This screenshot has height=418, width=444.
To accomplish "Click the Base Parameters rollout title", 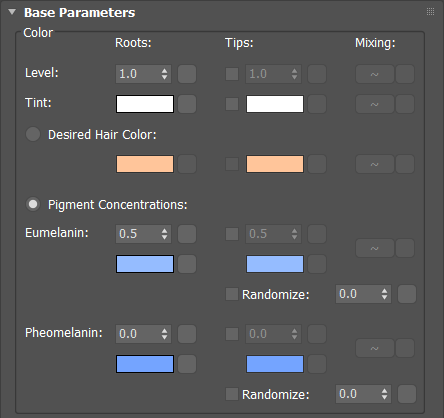I will tap(79, 13).
